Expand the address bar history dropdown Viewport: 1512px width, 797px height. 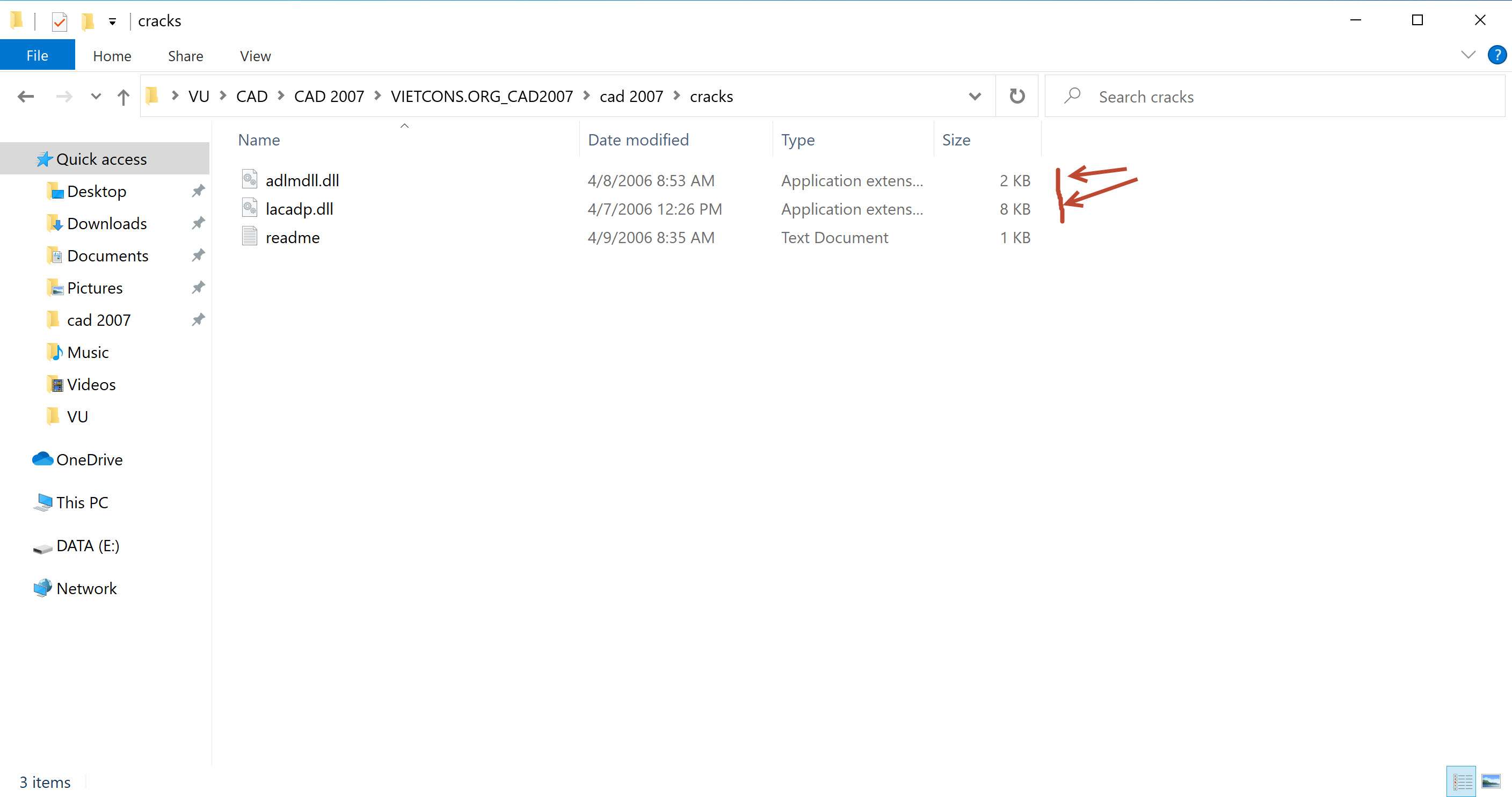(975, 96)
